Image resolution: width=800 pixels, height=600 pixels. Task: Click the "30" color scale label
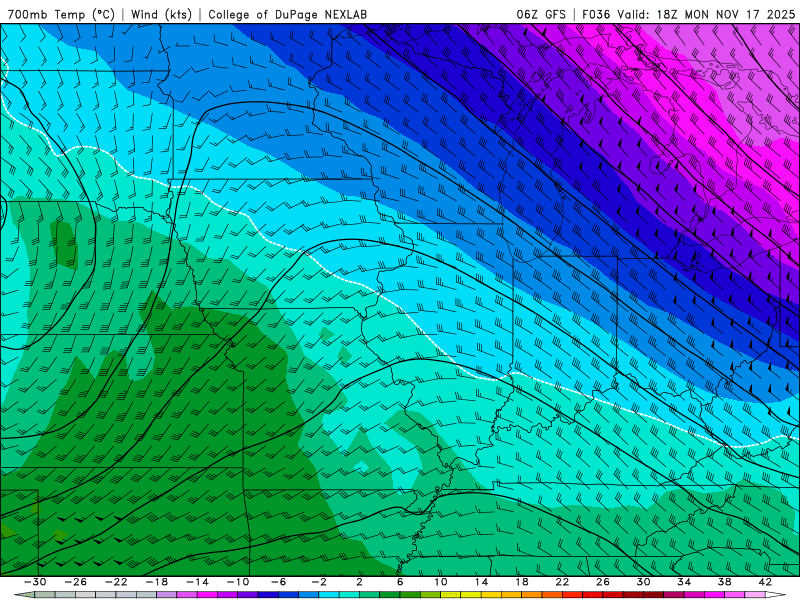[x=643, y=582]
